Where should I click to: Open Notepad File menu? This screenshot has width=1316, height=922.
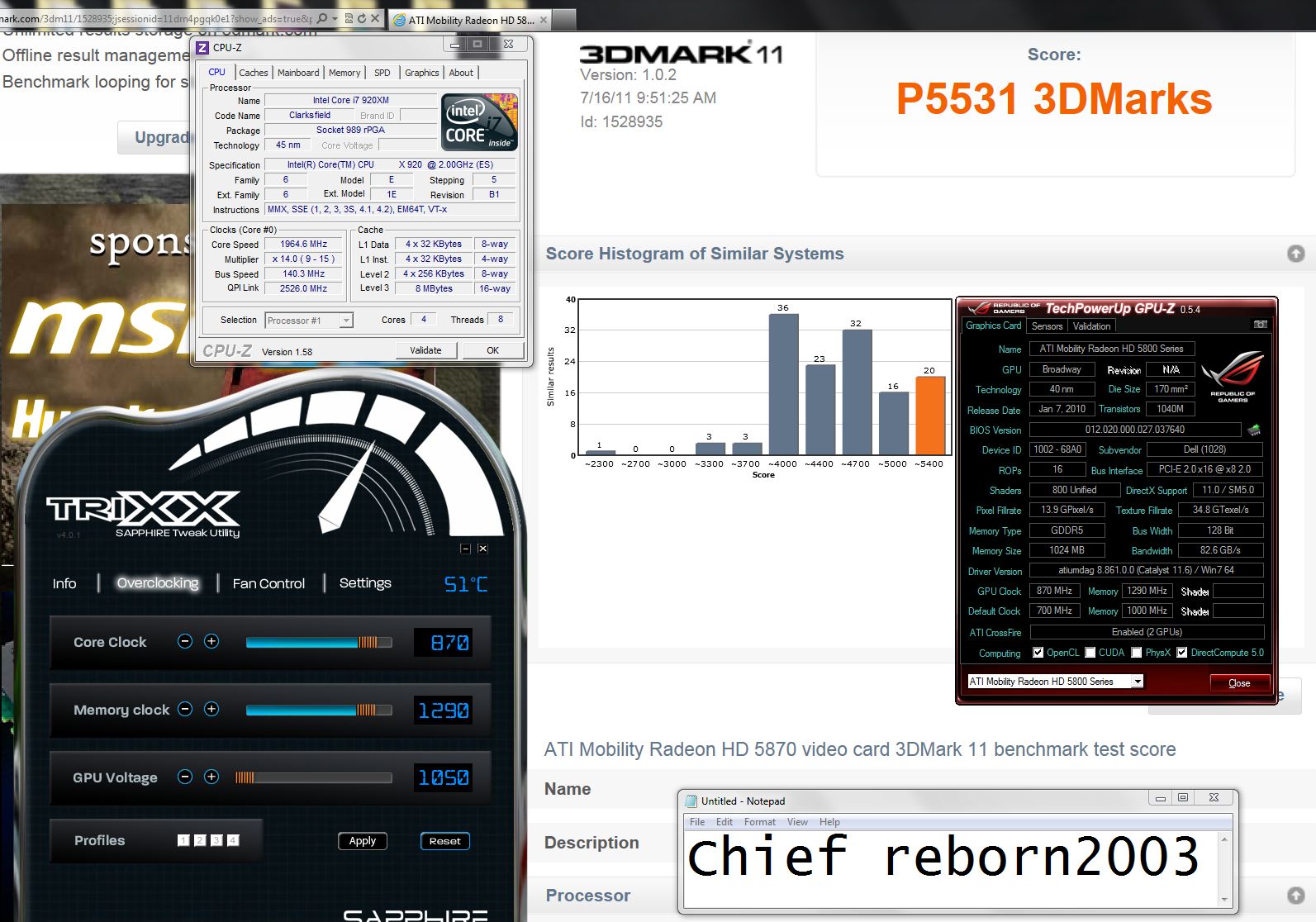point(697,822)
